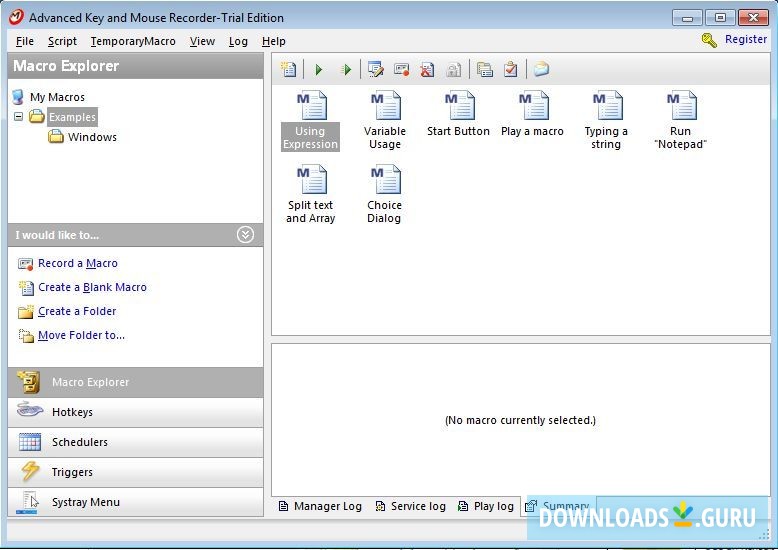The width and height of the screenshot is (778, 550).
Task: Maximize the recorder window
Action: coord(720,18)
